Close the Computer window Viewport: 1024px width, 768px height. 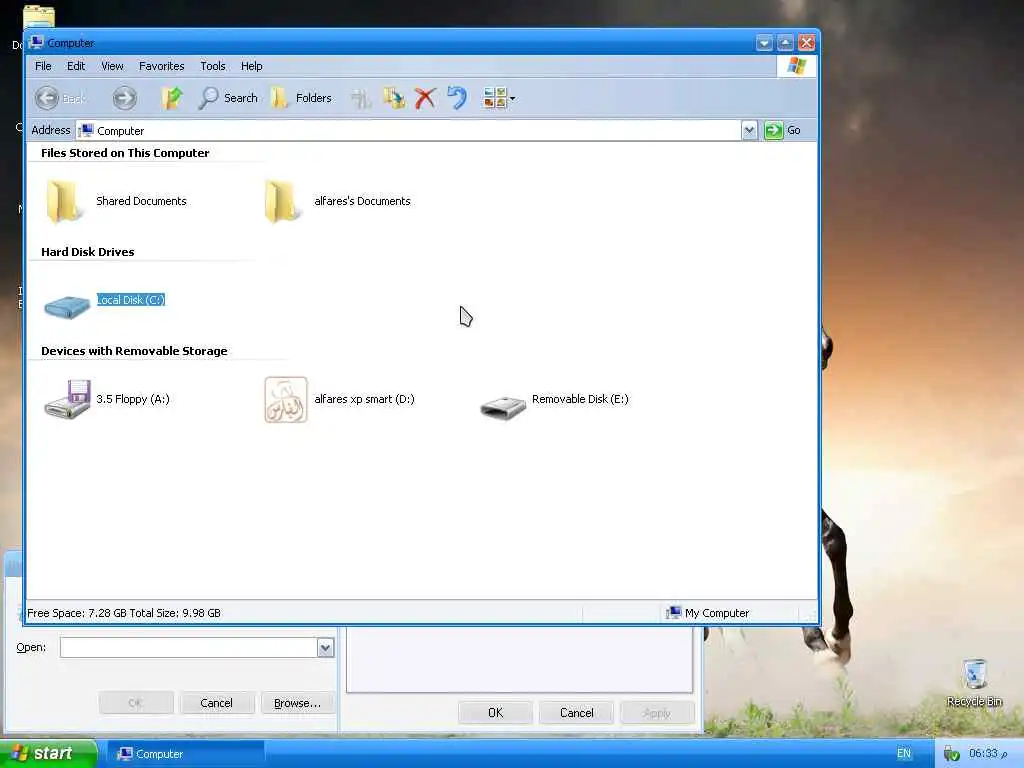point(807,43)
